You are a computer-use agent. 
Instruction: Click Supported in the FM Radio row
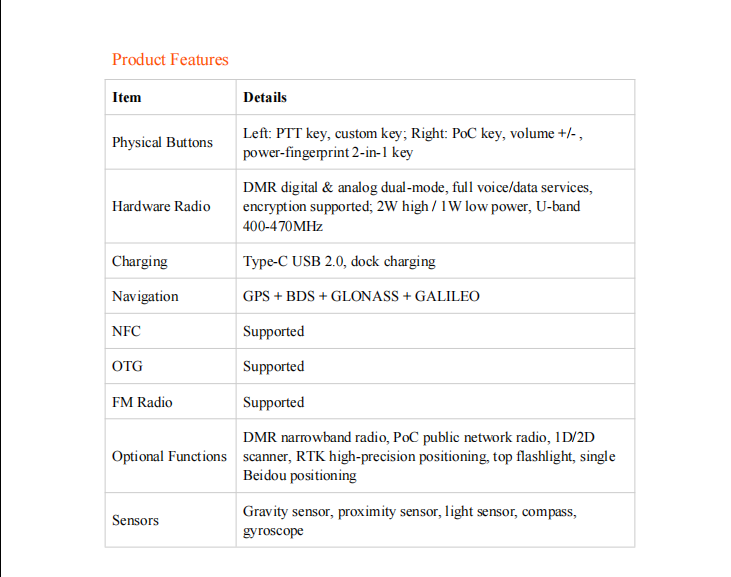(x=274, y=402)
